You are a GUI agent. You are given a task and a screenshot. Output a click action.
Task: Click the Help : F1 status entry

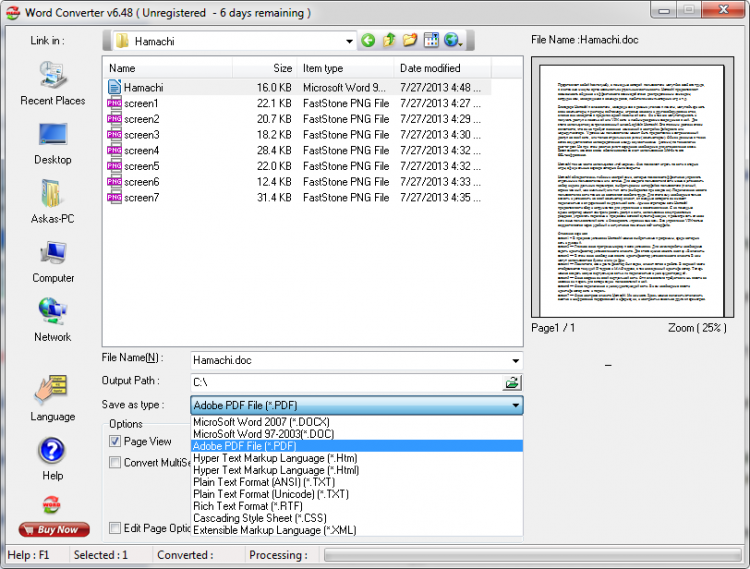[x=28, y=555]
